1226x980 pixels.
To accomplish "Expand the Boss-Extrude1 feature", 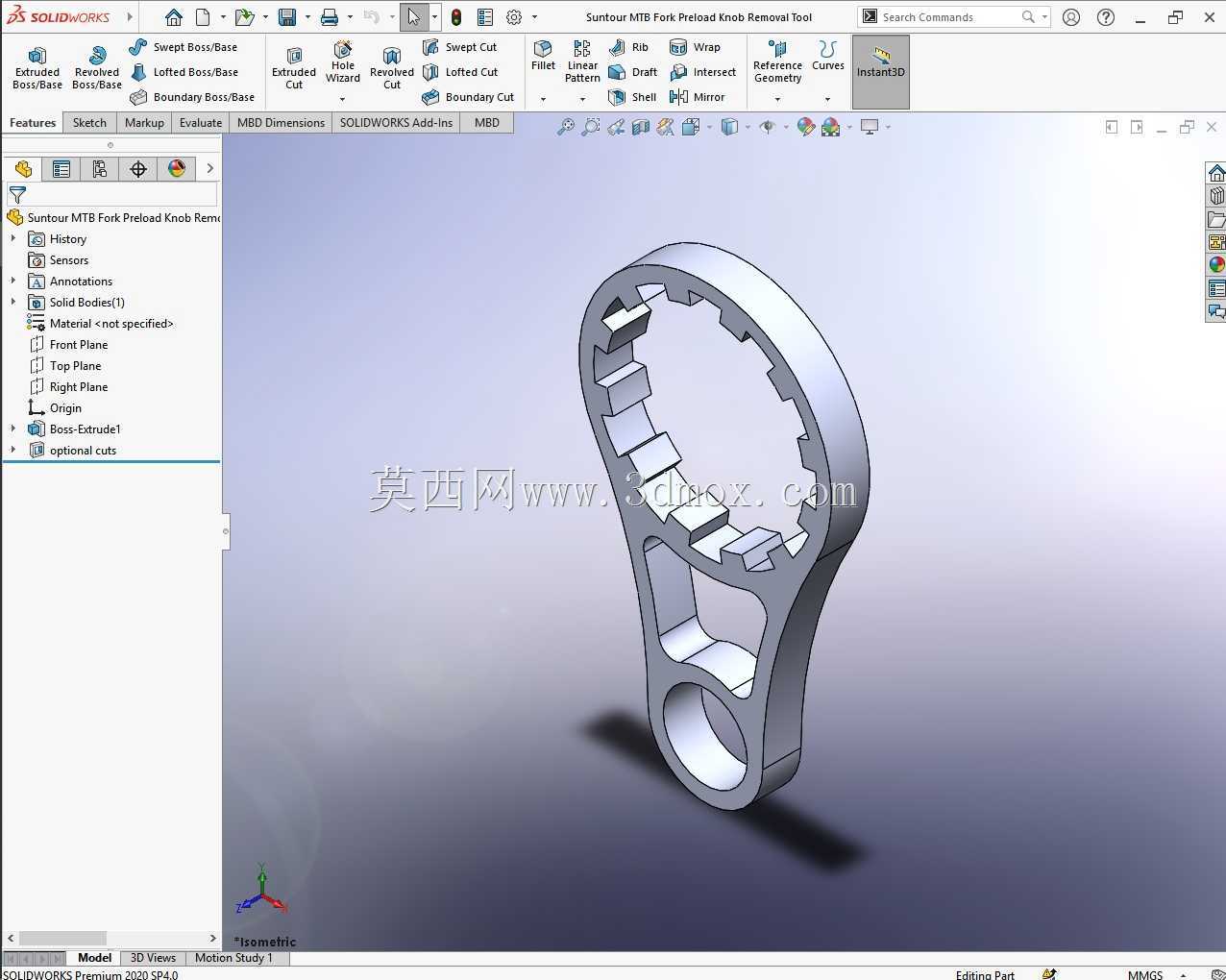I will (12, 429).
